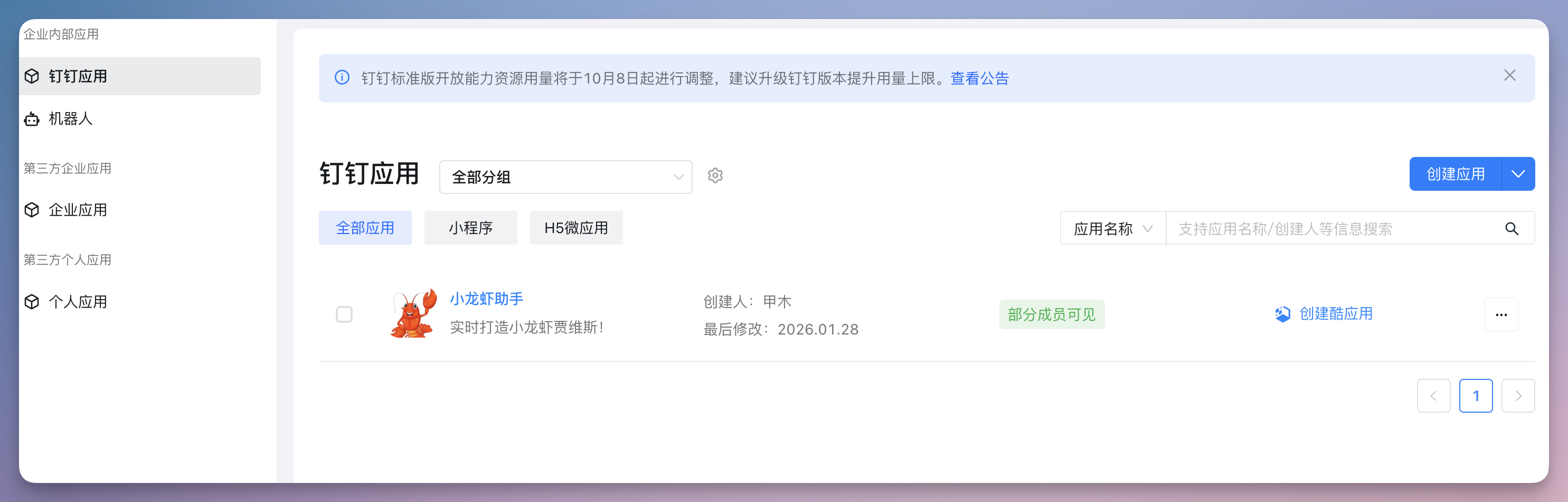Open 个人应用 in the sidebar

click(139, 302)
